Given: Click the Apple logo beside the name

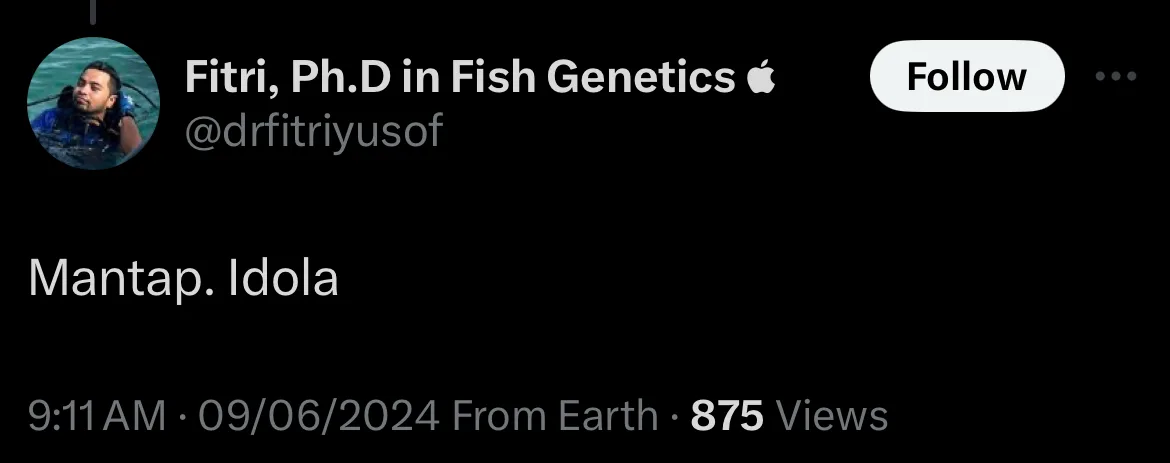Looking at the screenshot, I should coord(760,77).
